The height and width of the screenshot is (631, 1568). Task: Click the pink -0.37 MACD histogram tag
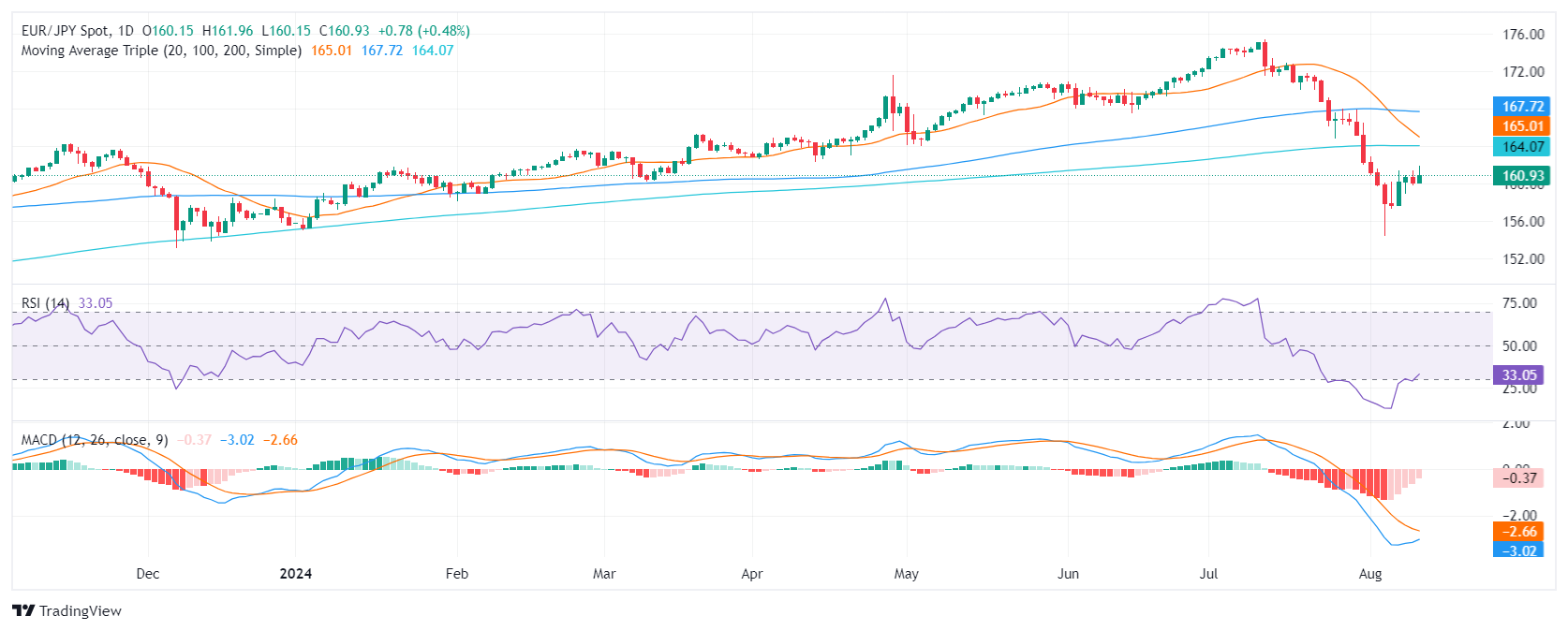click(1518, 478)
